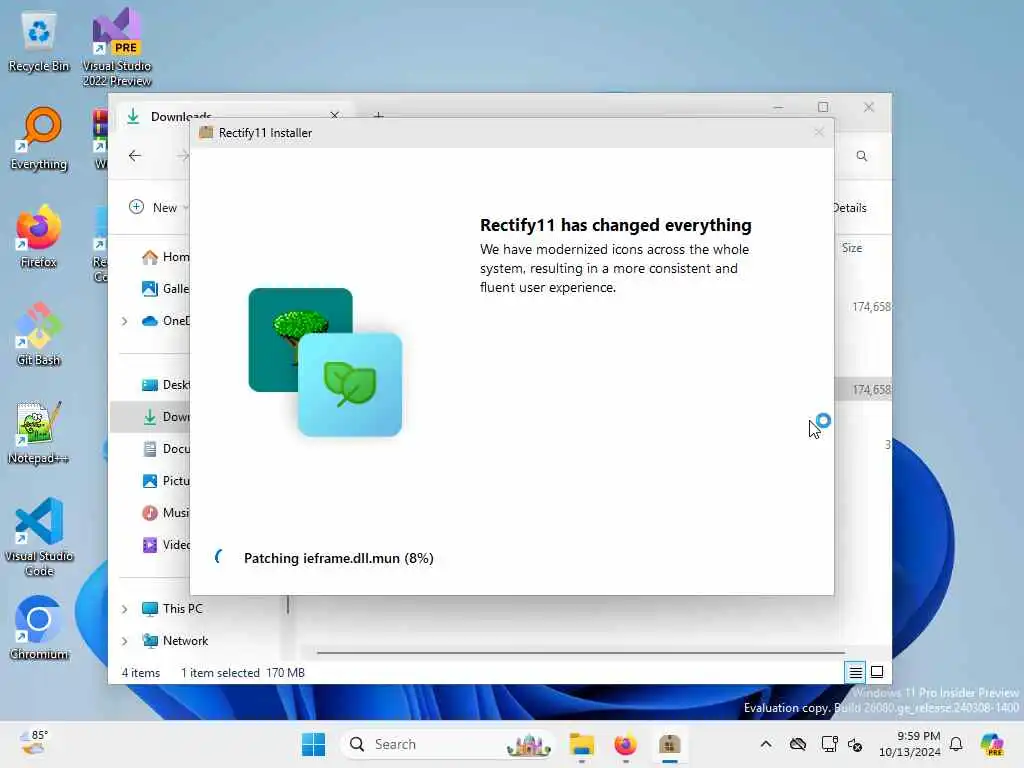The image size is (1024, 768).
Task: Click the tree and leaf icon illustration
Action: click(x=325, y=362)
